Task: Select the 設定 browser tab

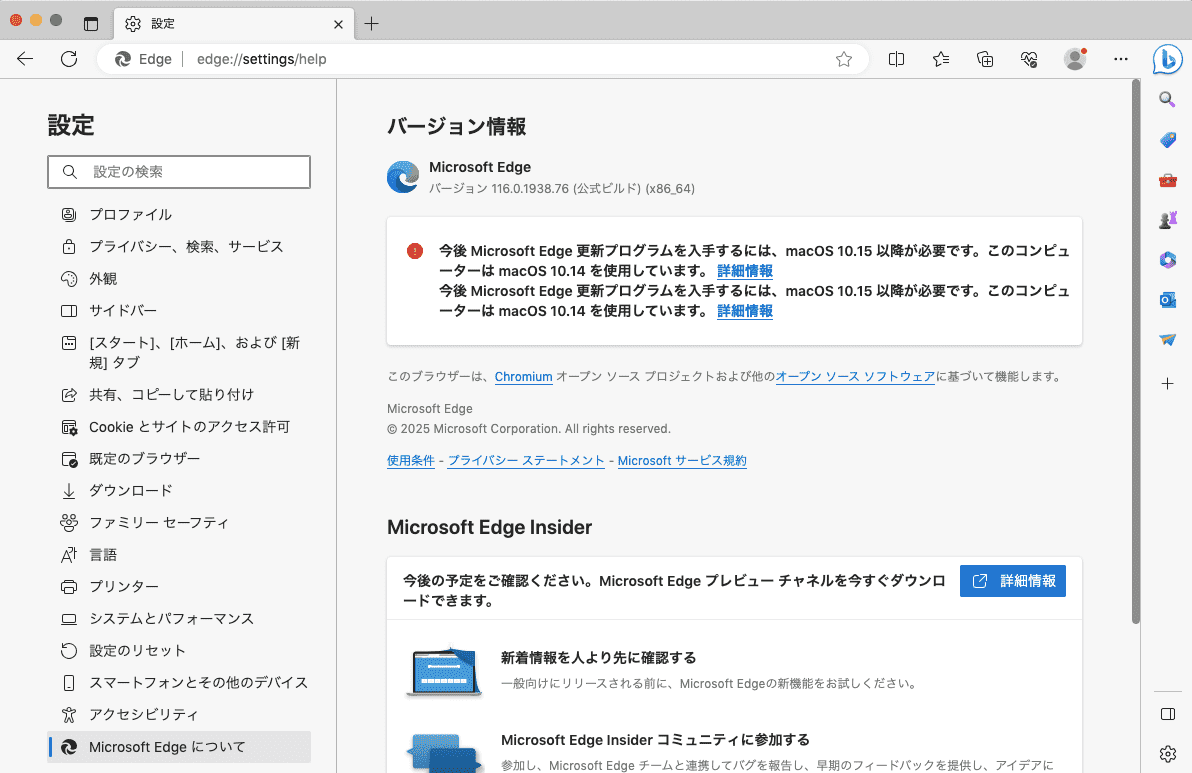Action: pyautogui.click(x=233, y=24)
